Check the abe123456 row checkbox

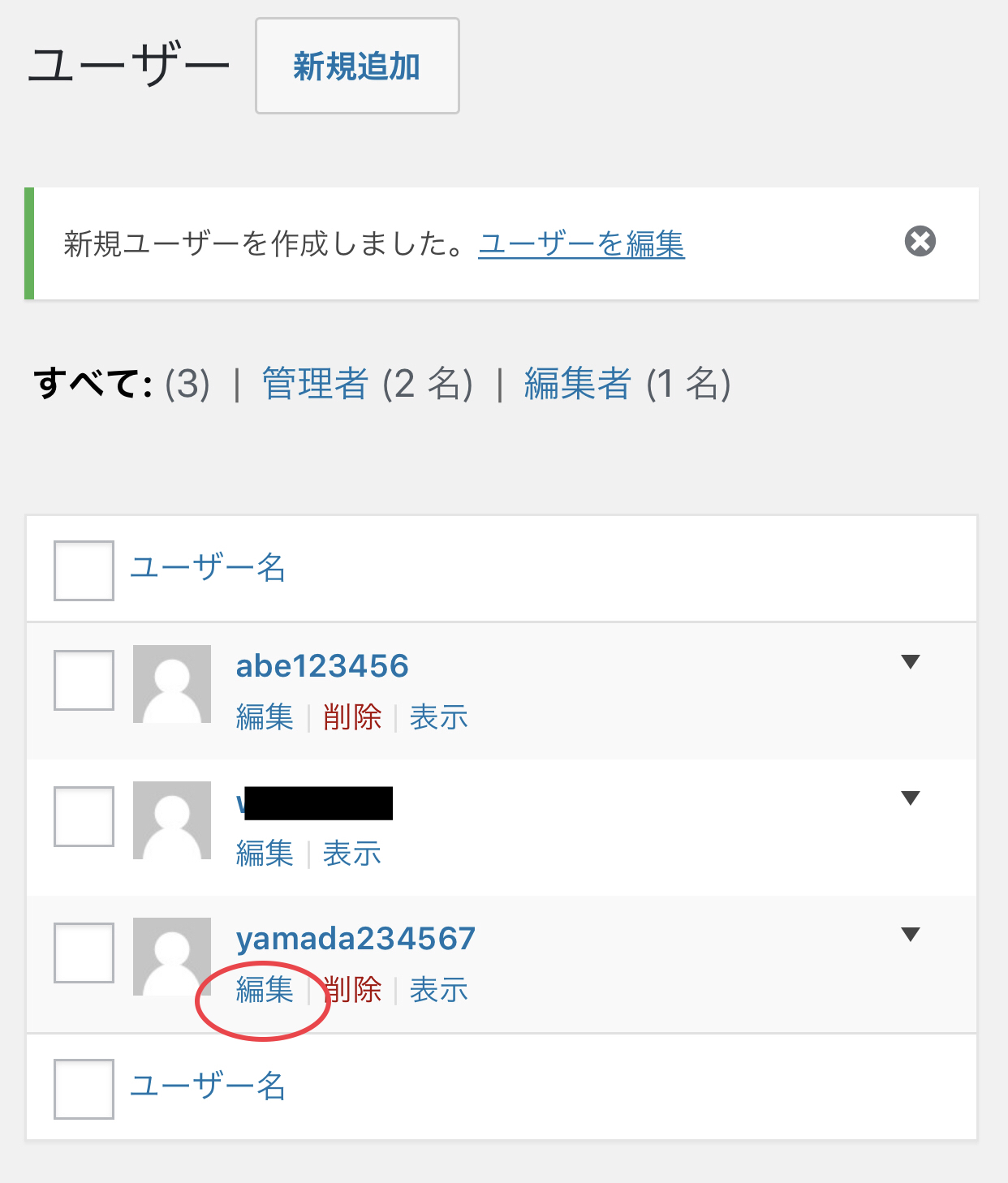coord(84,680)
